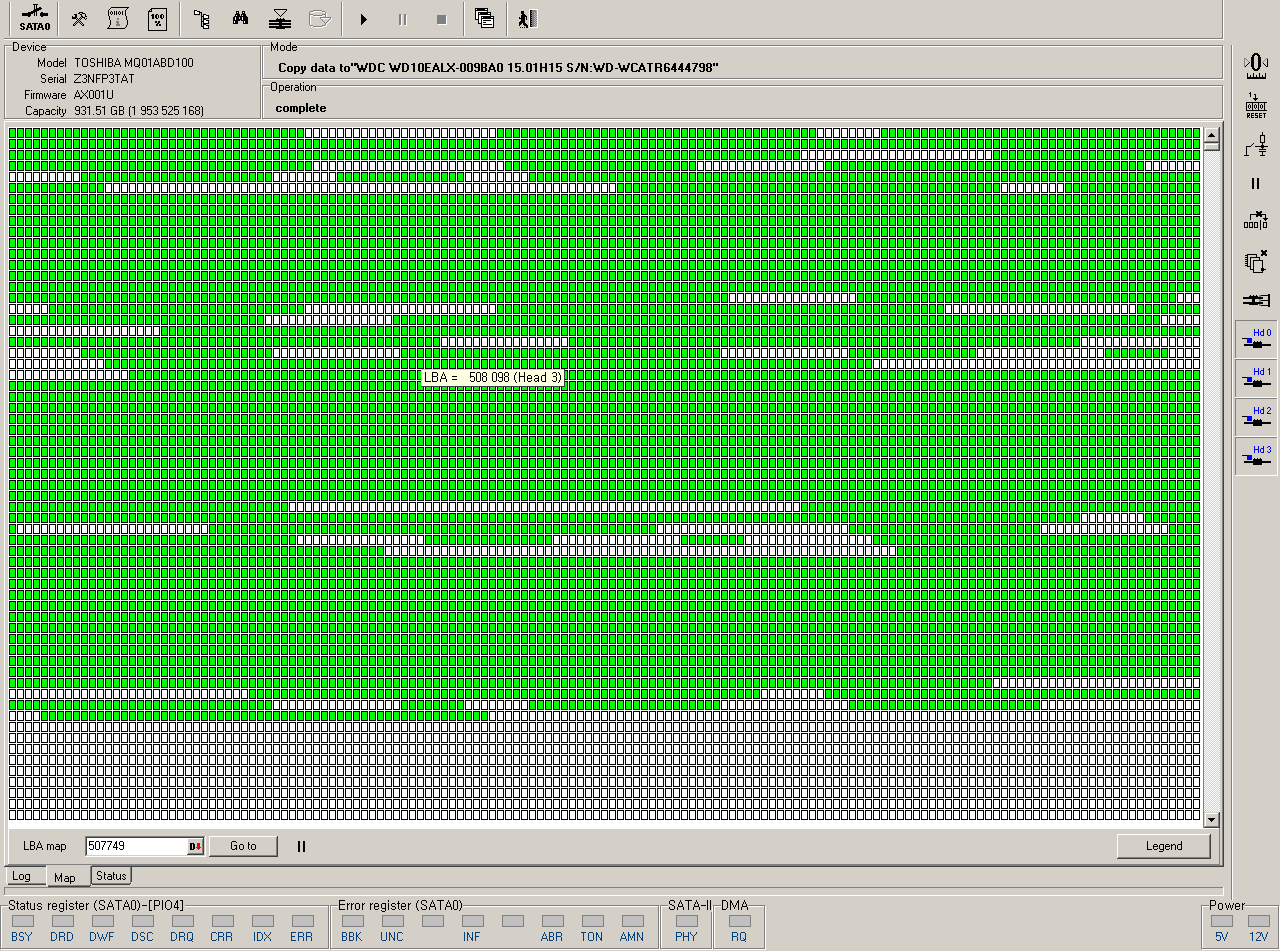Open the crossed hammer and wrench tools icon
The height and width of the screenshot is (952, 1280).
pyautogui.click(x=79, y=19)
